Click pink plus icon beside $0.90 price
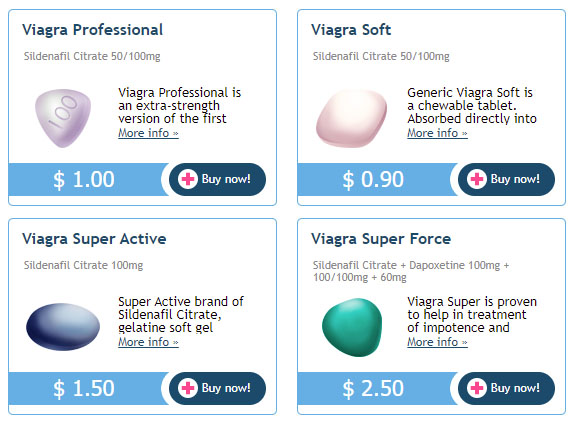Viewport: 573px width, 422px height. tap(477, 179)
